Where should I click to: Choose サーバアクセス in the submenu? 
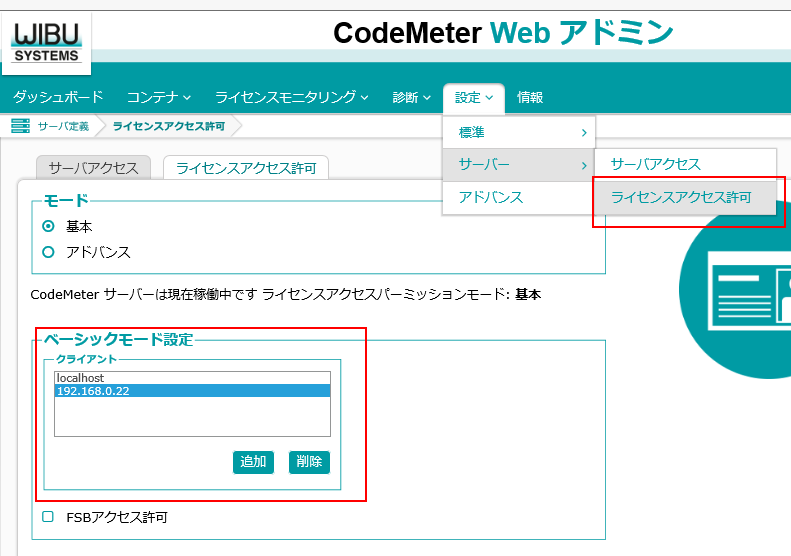(685, 164)
